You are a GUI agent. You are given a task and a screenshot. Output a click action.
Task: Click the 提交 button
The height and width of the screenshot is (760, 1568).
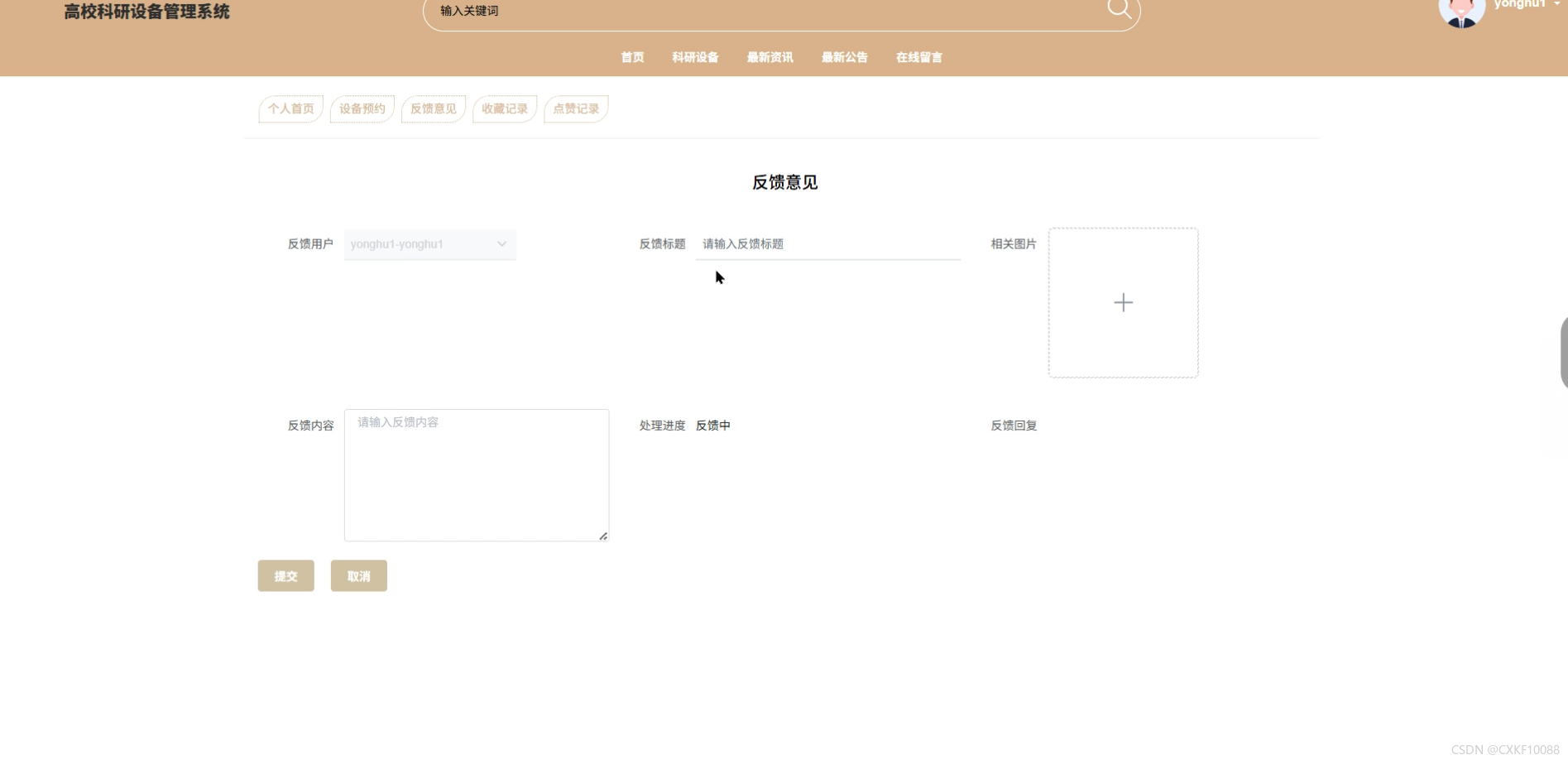285,576
